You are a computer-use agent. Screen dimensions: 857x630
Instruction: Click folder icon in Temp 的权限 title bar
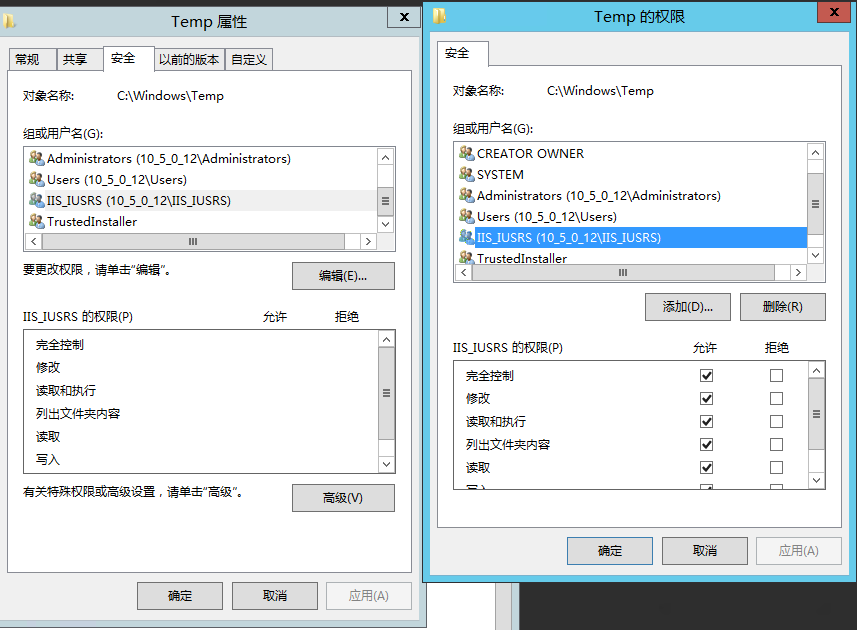(439, 16)
